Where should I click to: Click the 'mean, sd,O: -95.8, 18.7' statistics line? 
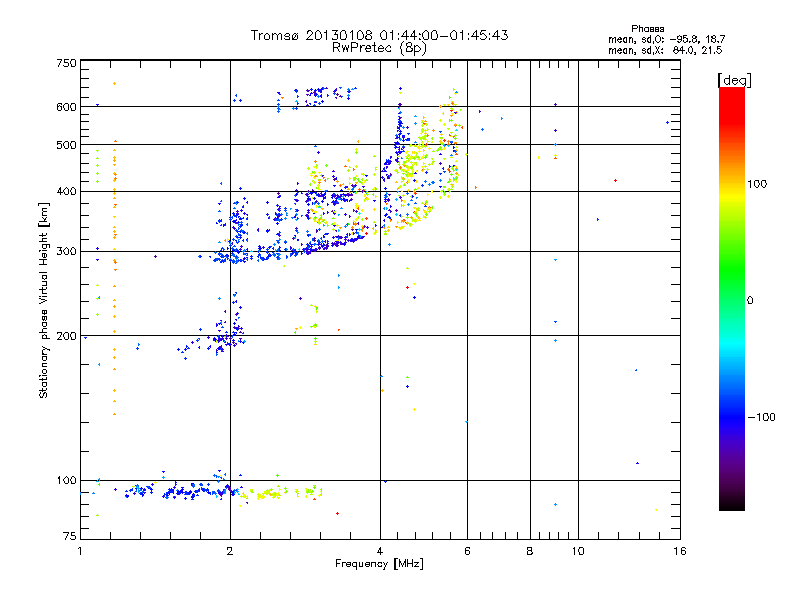666,39
